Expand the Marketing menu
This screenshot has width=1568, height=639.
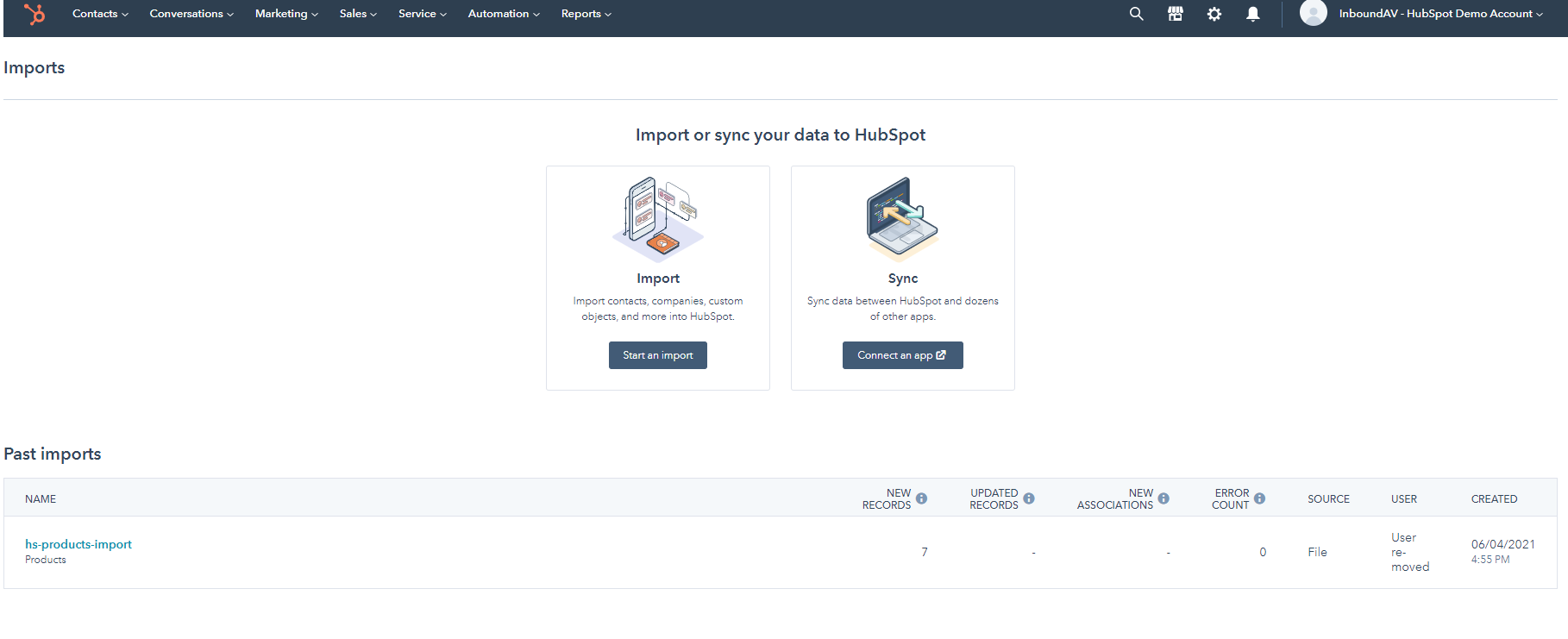pos(286,14)
